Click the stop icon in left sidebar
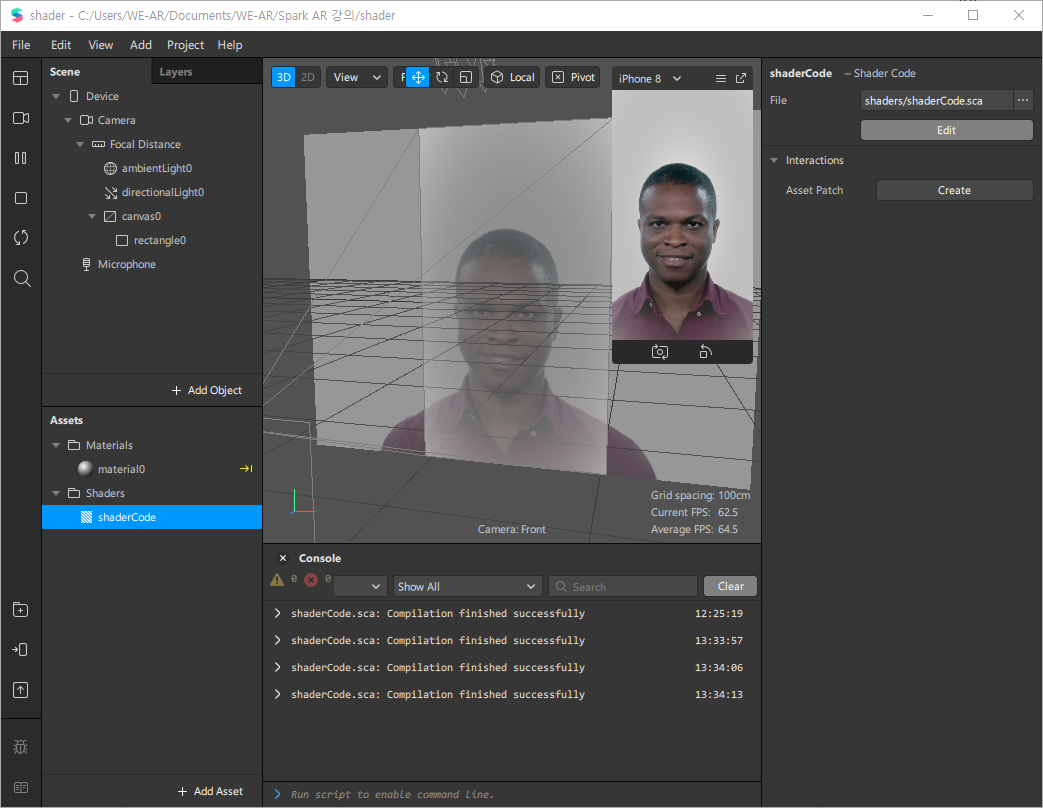This screenshot has height=808, width=1043. click(21, 198)
